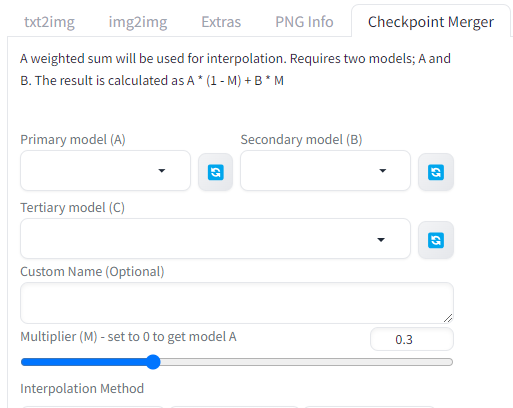Click the Multiplier (M) label text
Screen dimensions: 513x408
128,337
